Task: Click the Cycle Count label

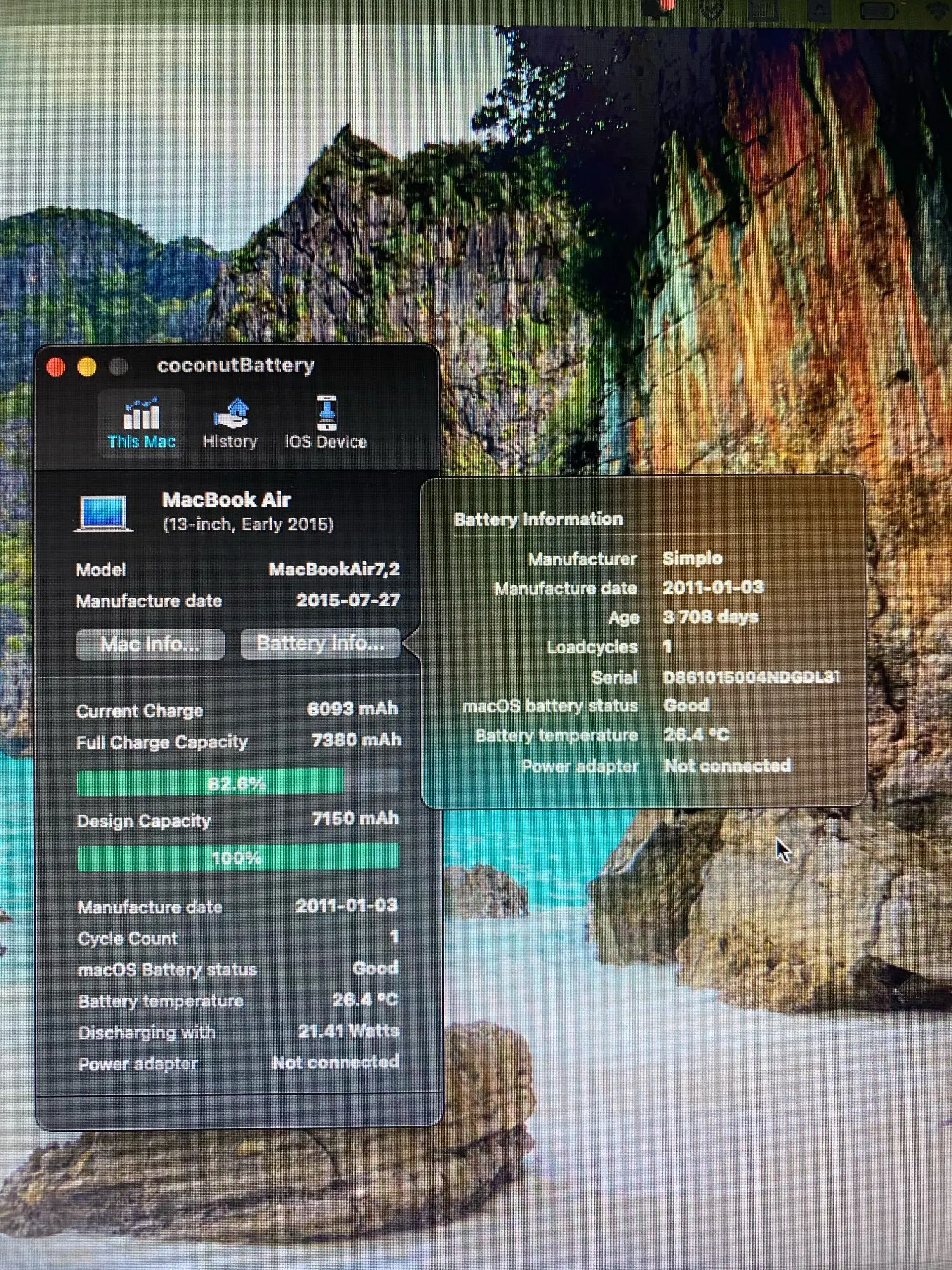Action: pyautogui.click(x=128, y=939)
